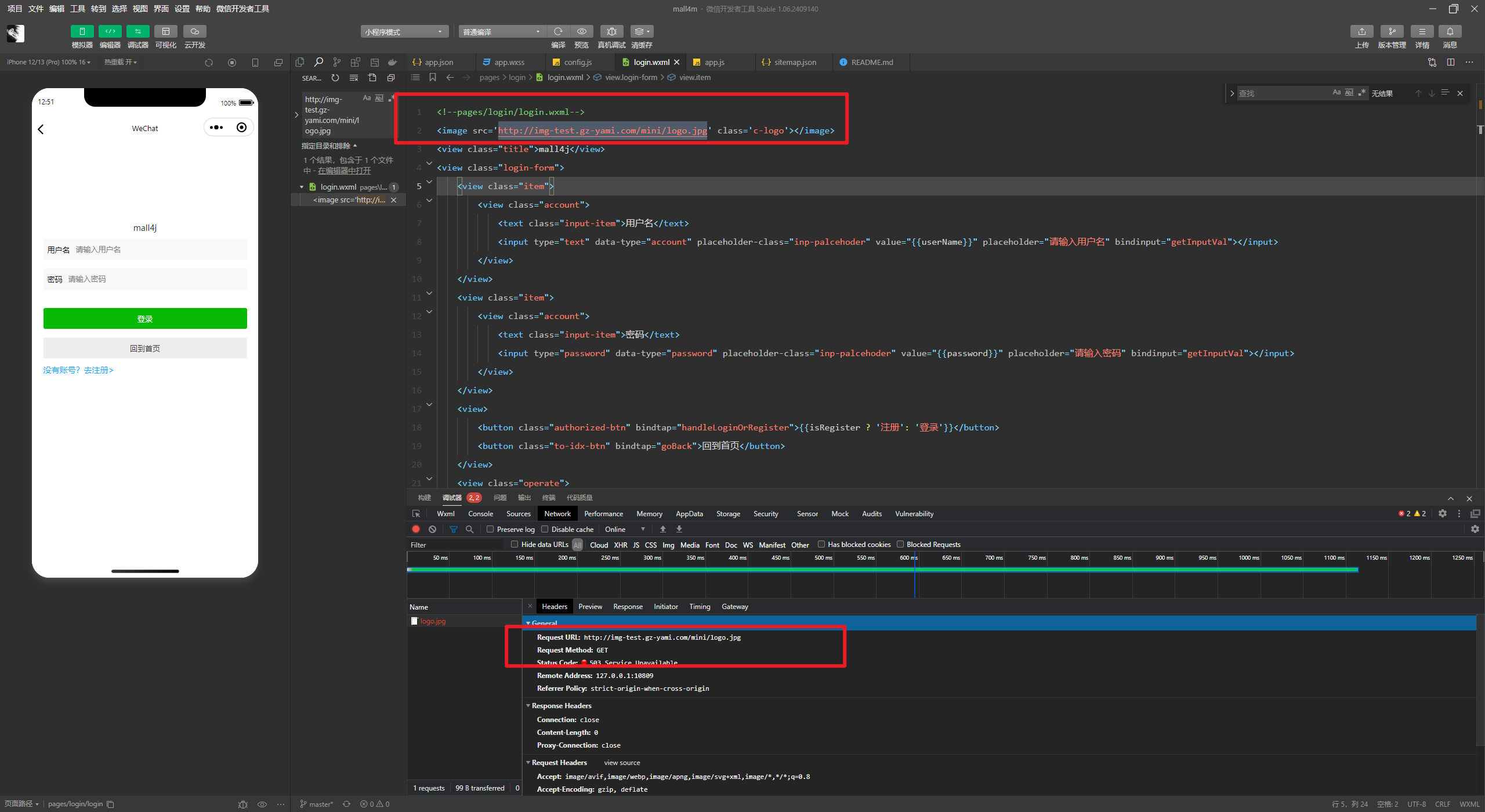Open the 小程序模式 mode dropdown

pos(404,31)
